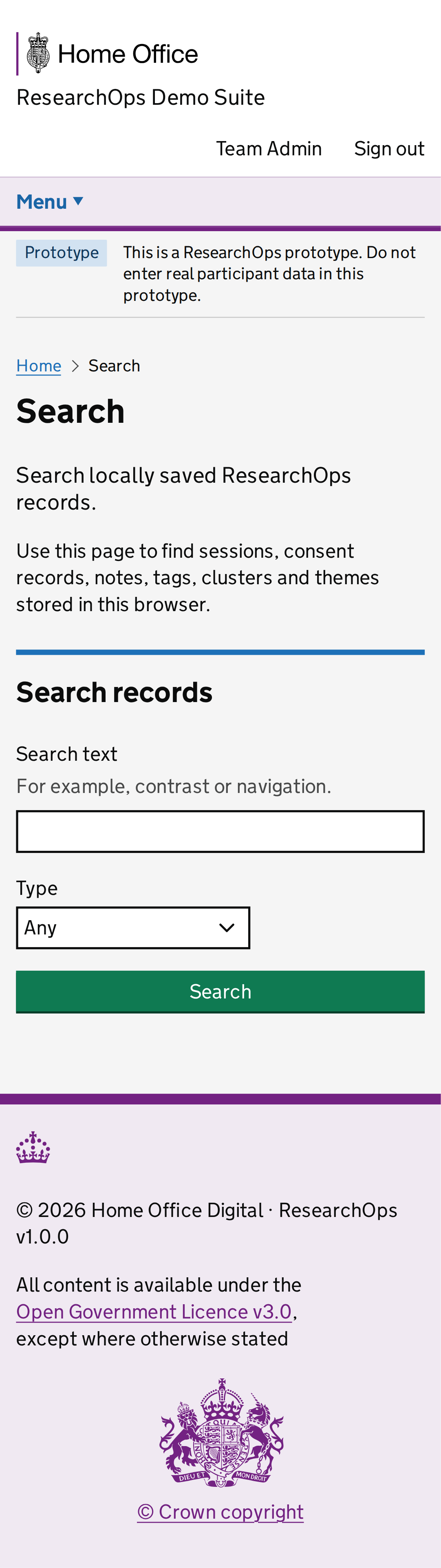This screenshot has width=441, height=1568.
Task: Click the footer crown icon
Action: [x=33, y=1147]
